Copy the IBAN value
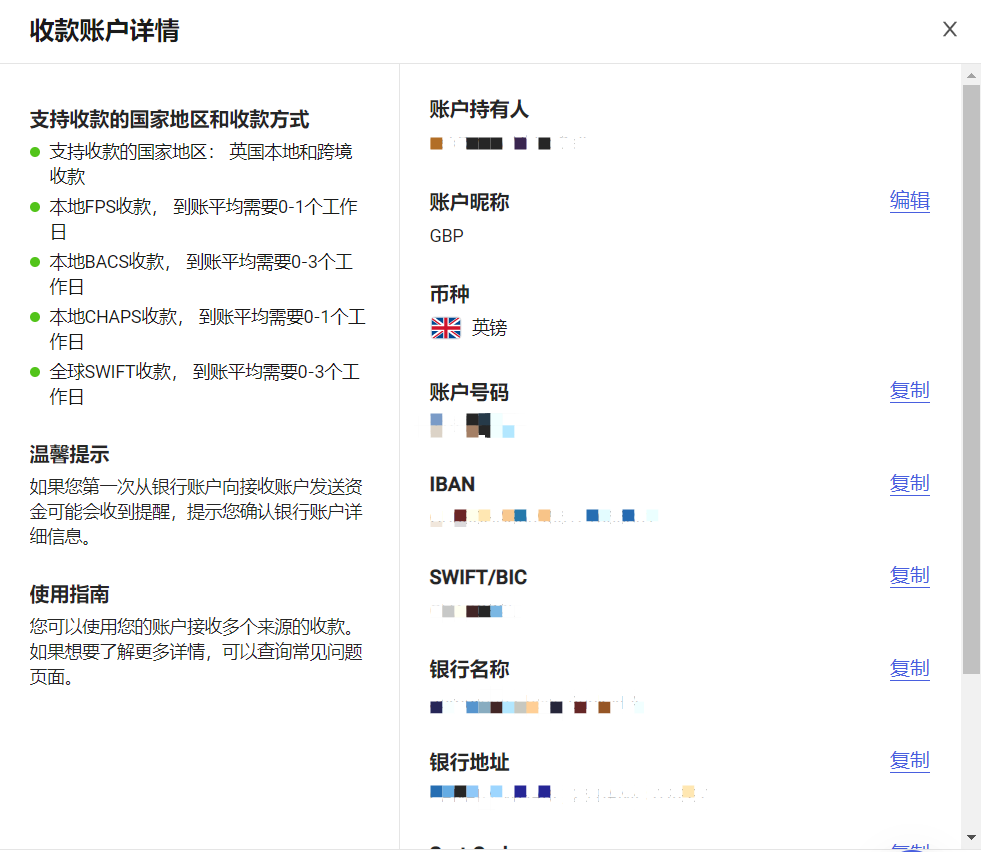This screenshot has height=852, width=981. tap(908, 484)
